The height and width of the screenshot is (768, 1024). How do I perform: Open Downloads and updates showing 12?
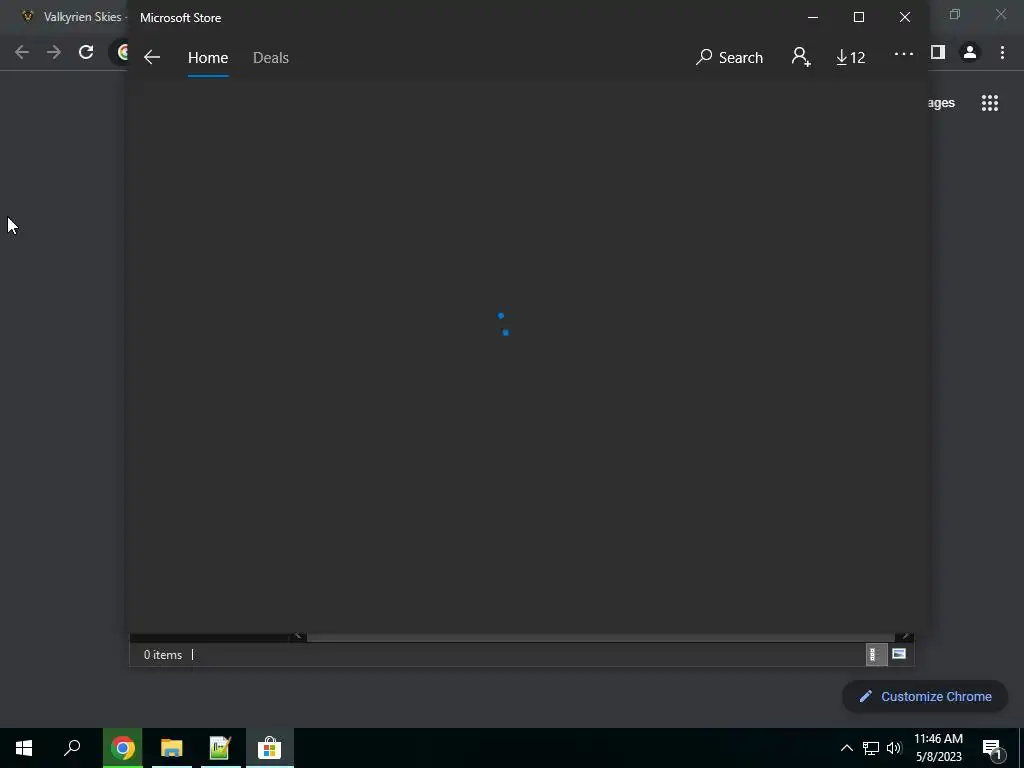850,57
